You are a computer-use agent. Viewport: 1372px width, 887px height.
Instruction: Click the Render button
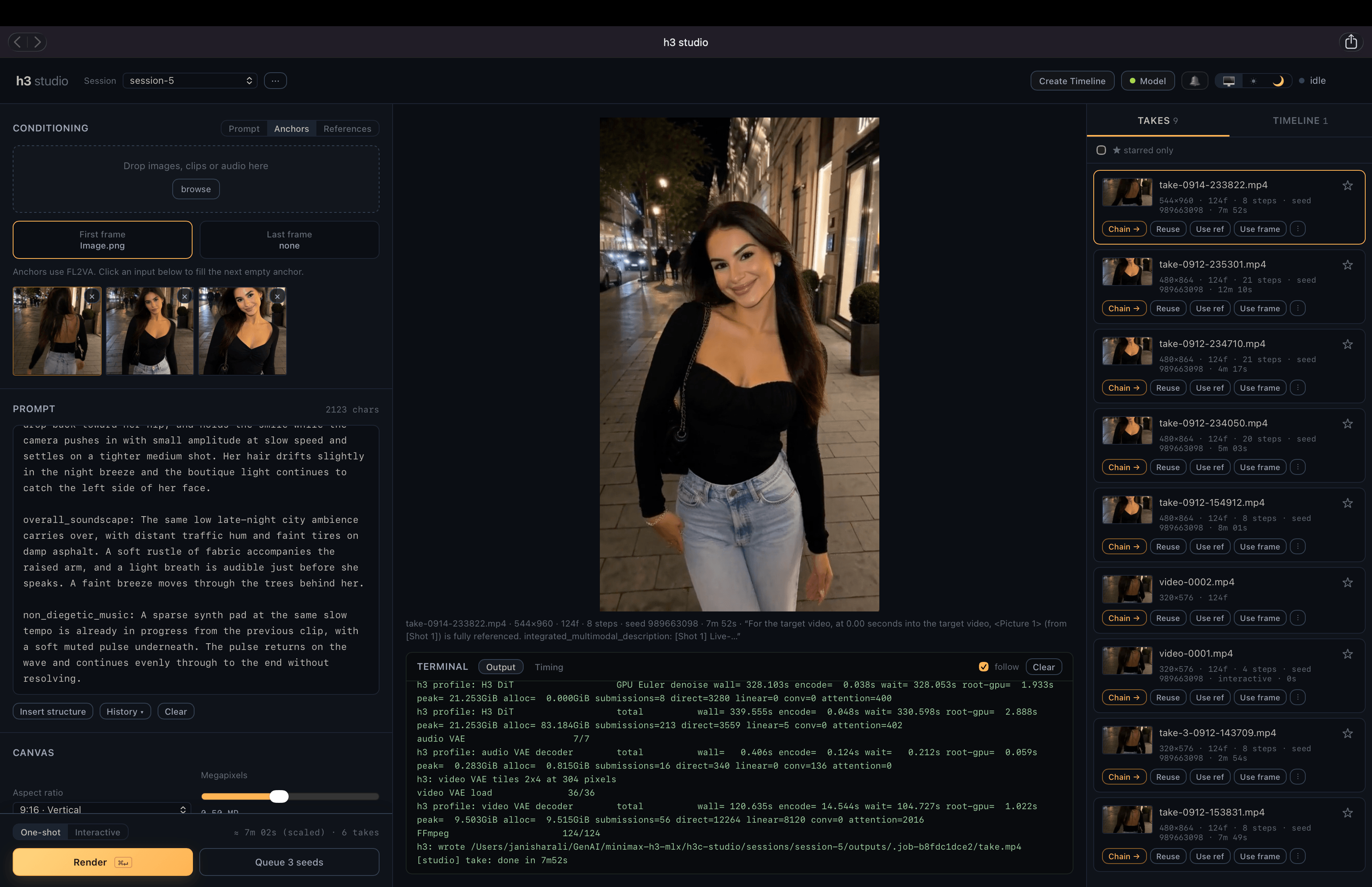pyautogui.click(x=102, y=862)
